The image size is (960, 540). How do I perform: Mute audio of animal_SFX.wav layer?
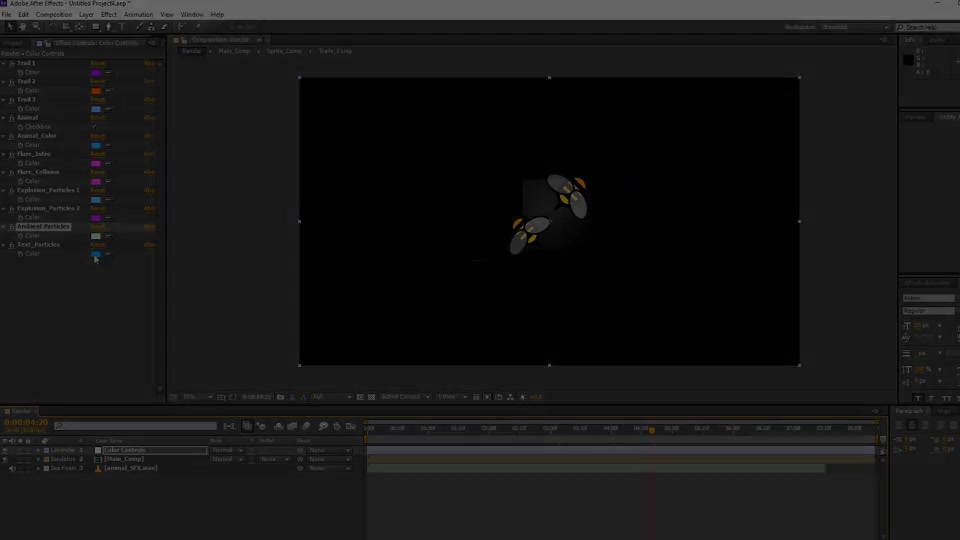[x=12, y=468]
